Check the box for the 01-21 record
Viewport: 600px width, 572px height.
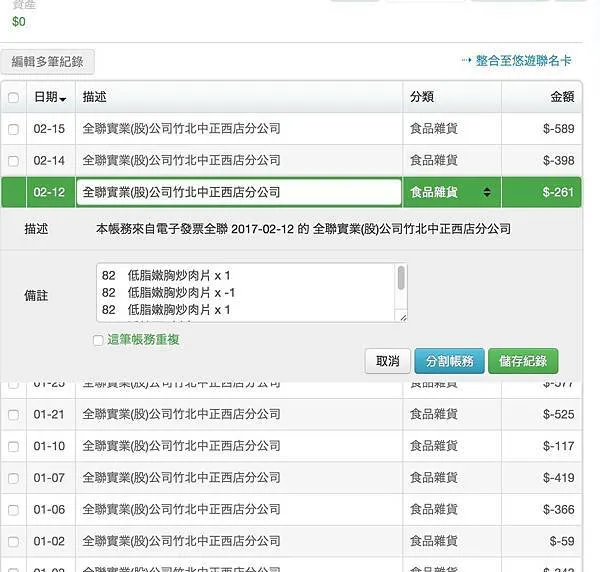click(x=13, y=415)
